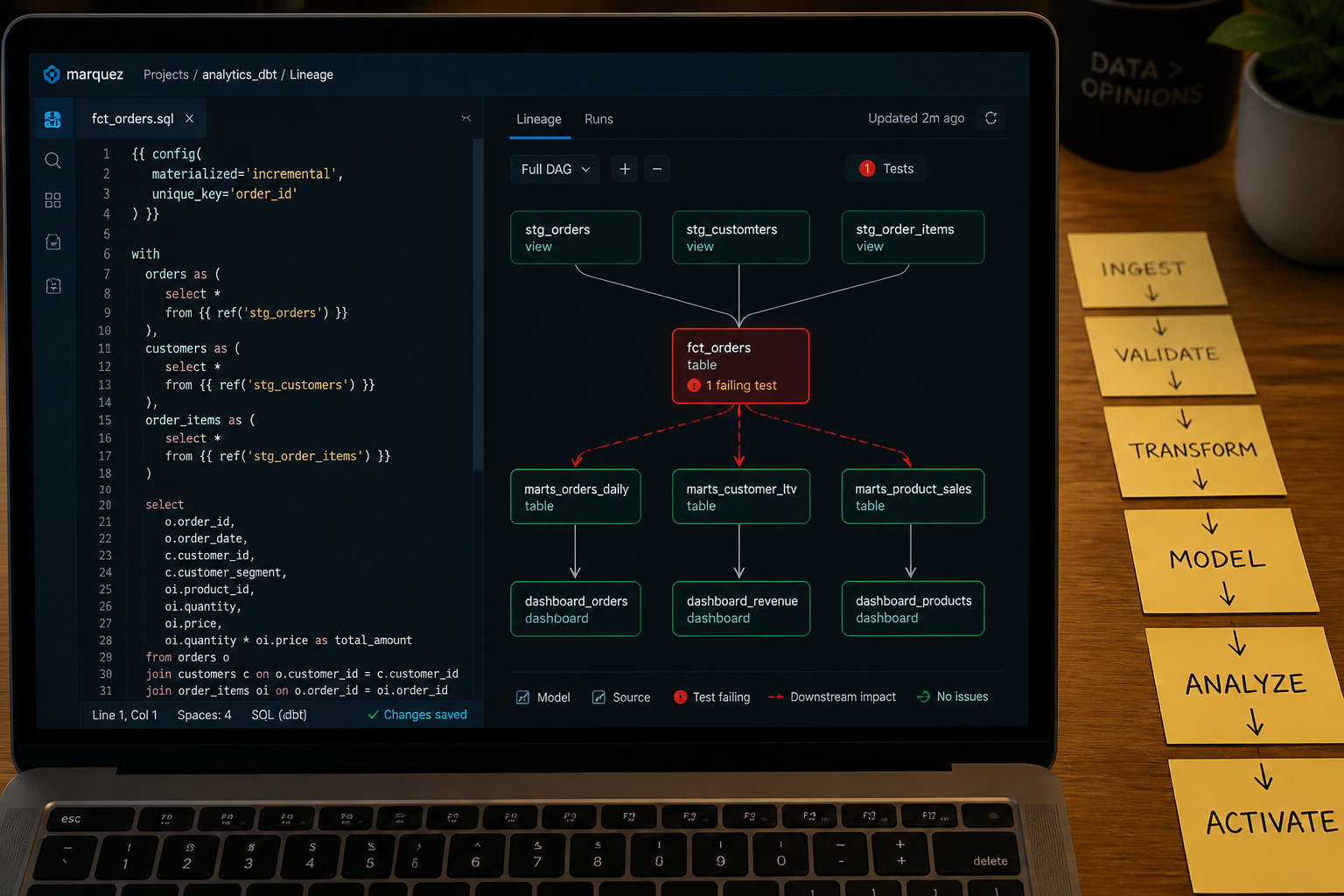Click the sidebar icon below the grid icon

click(x=53, y=242)
